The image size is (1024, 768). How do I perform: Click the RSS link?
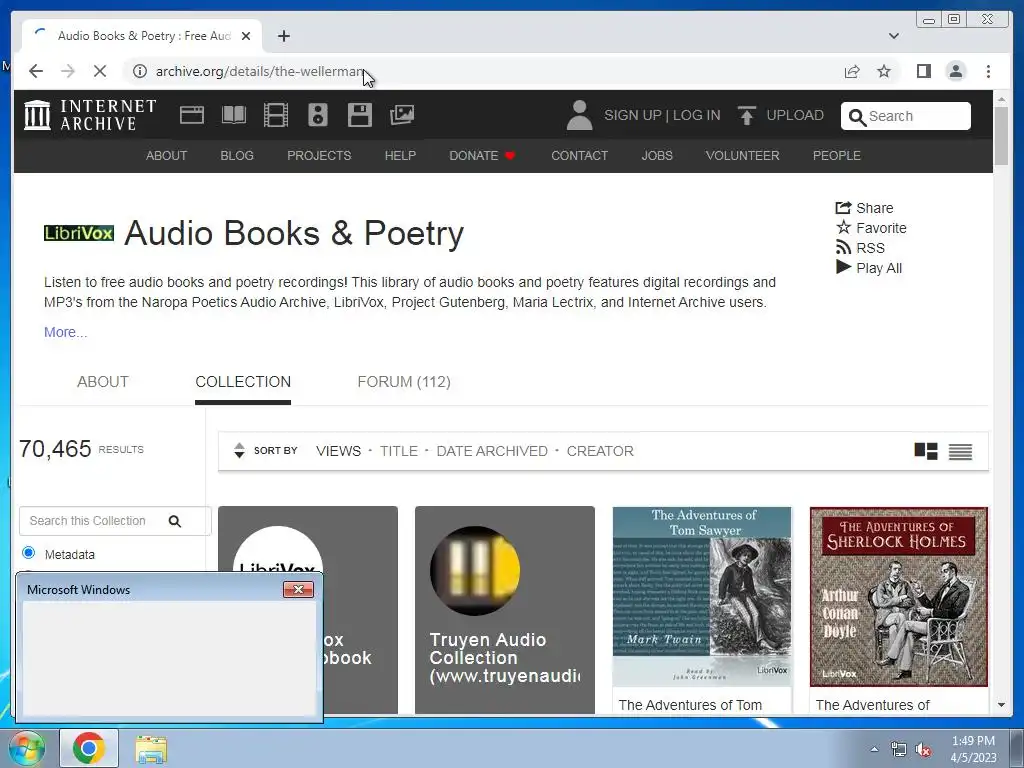click(859, 248)
